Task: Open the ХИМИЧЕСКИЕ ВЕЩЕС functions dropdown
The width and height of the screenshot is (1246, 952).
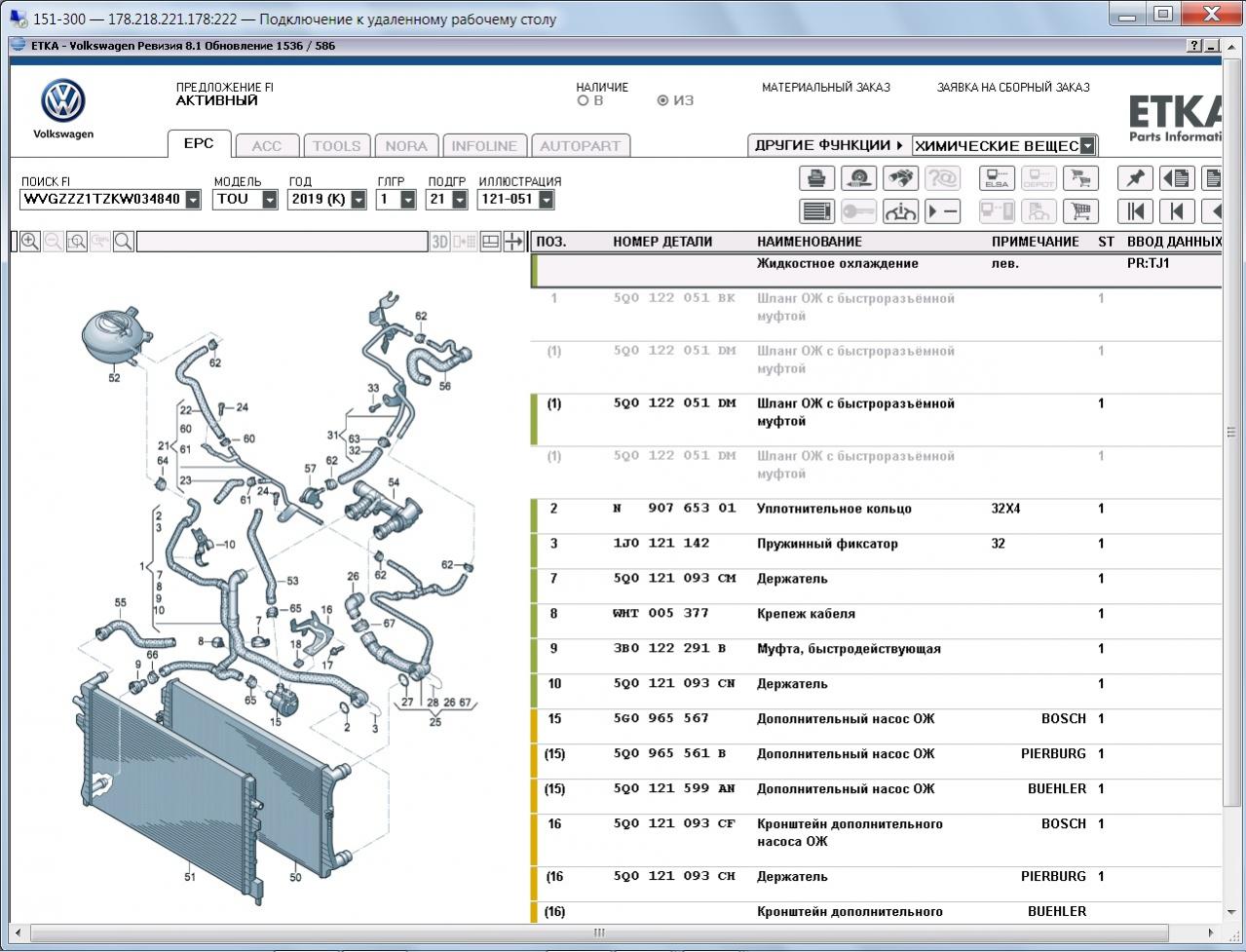Action: (1087, 146)
